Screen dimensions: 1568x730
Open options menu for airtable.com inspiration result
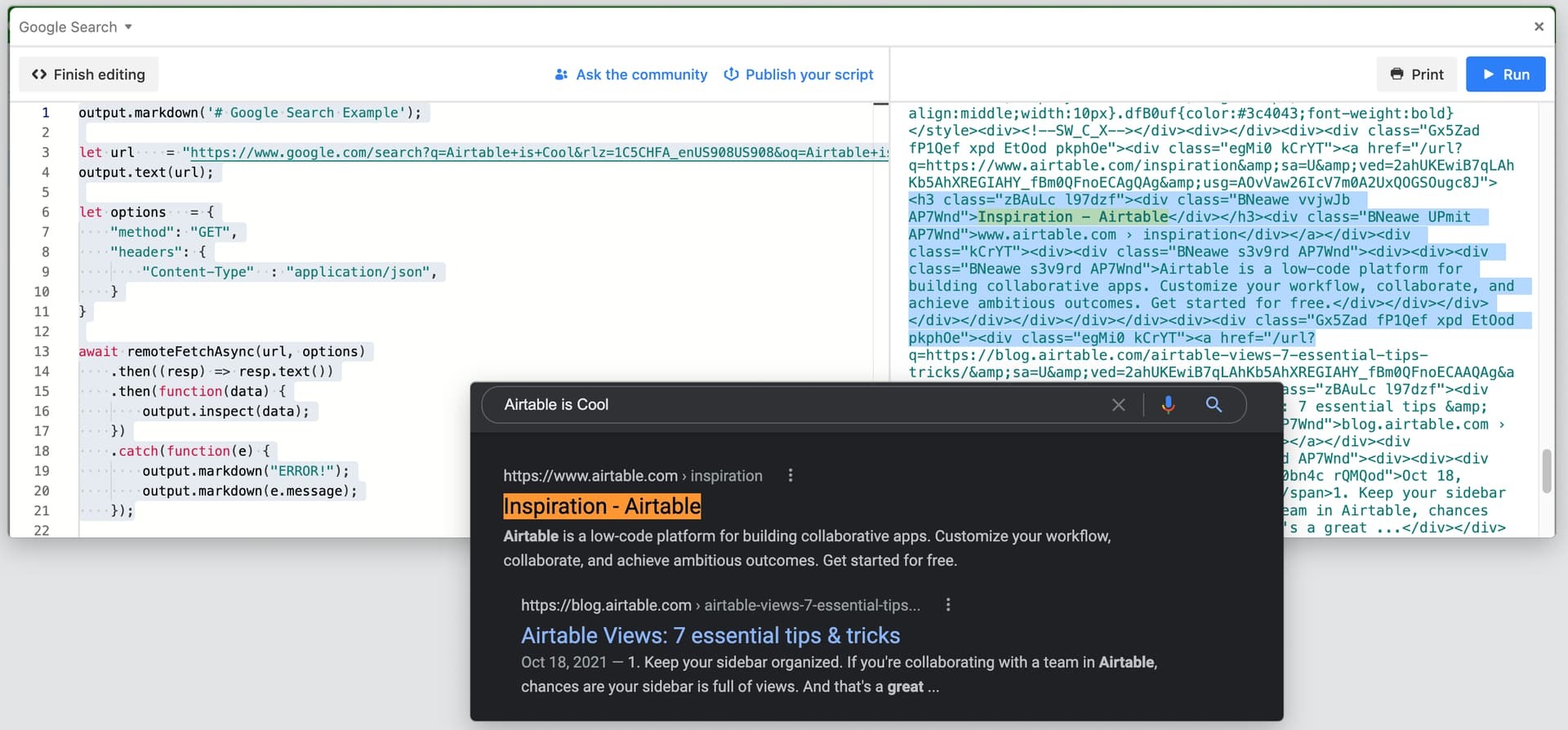[x=790, y=475]
